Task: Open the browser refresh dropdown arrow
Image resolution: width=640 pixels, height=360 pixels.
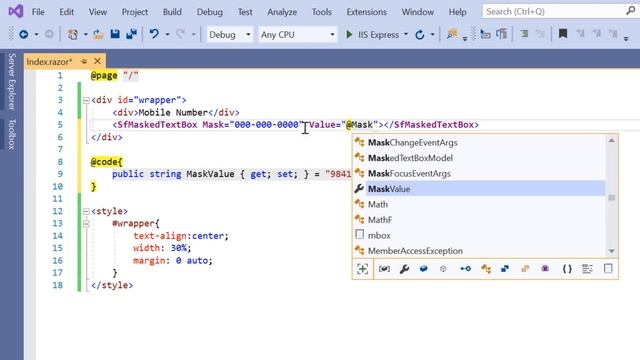Action: pyautogui.click(x=432, y=35)
